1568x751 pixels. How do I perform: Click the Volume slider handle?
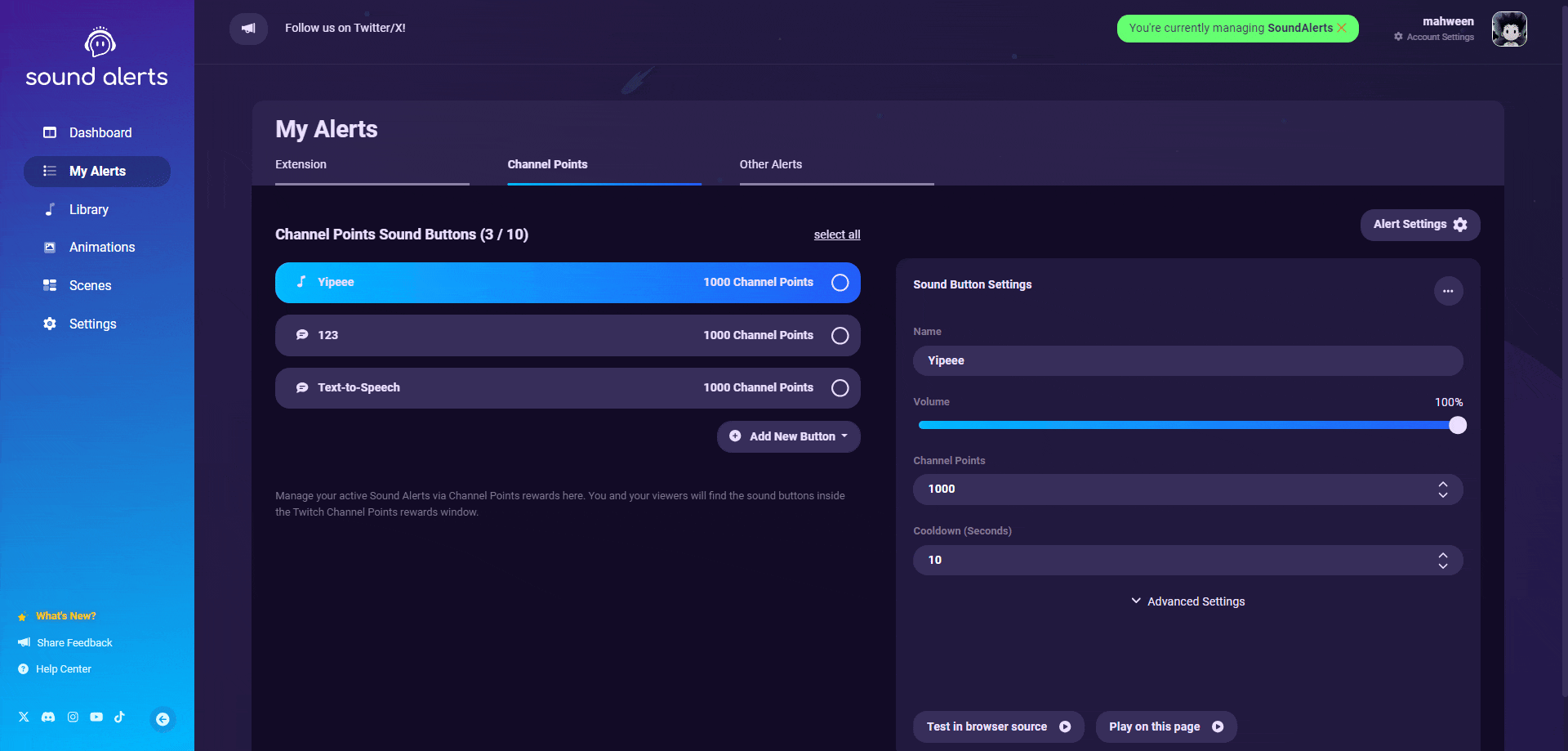[1458, 425]
